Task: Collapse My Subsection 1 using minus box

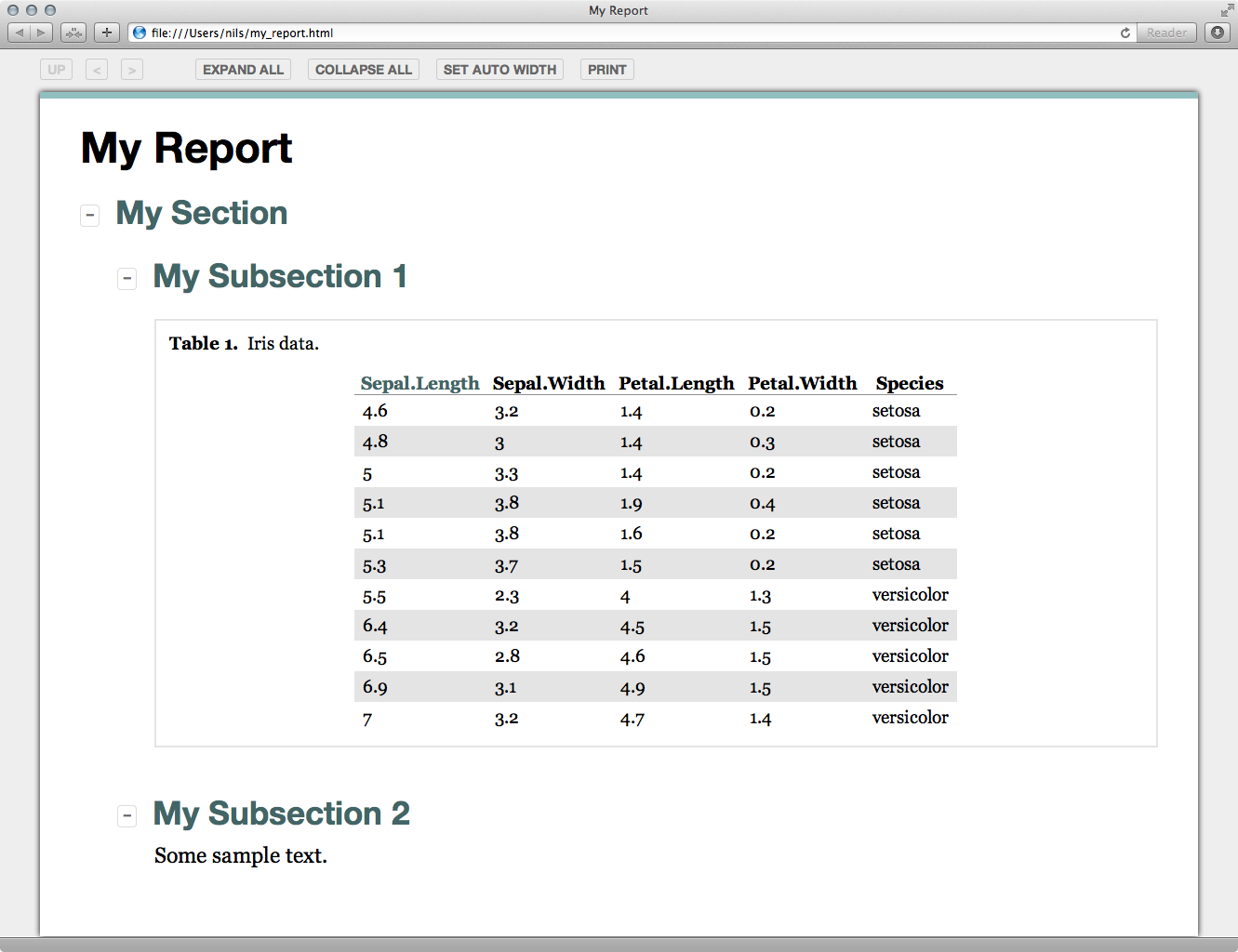Action: pyautogui.click(x=127, y=279)
